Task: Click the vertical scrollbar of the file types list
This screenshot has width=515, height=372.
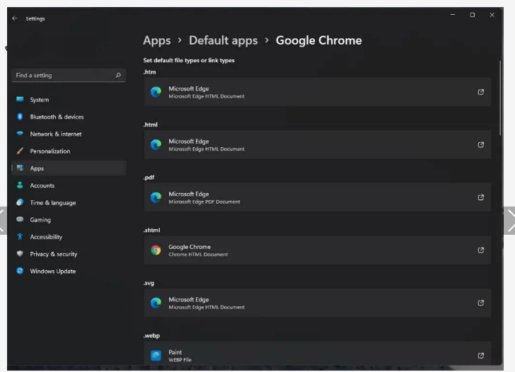Action: click(500, 98)
